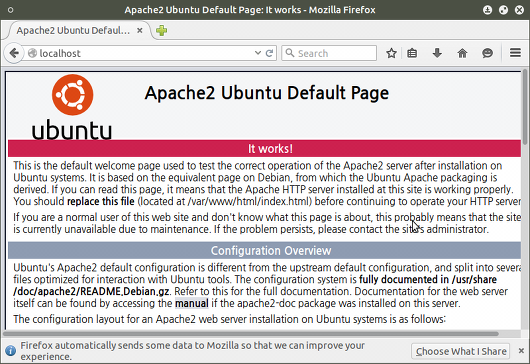Viewport: 530px width, 364px height.
Task: Click the window menu circle in titlebar
Action: click(x=10, y=10)
